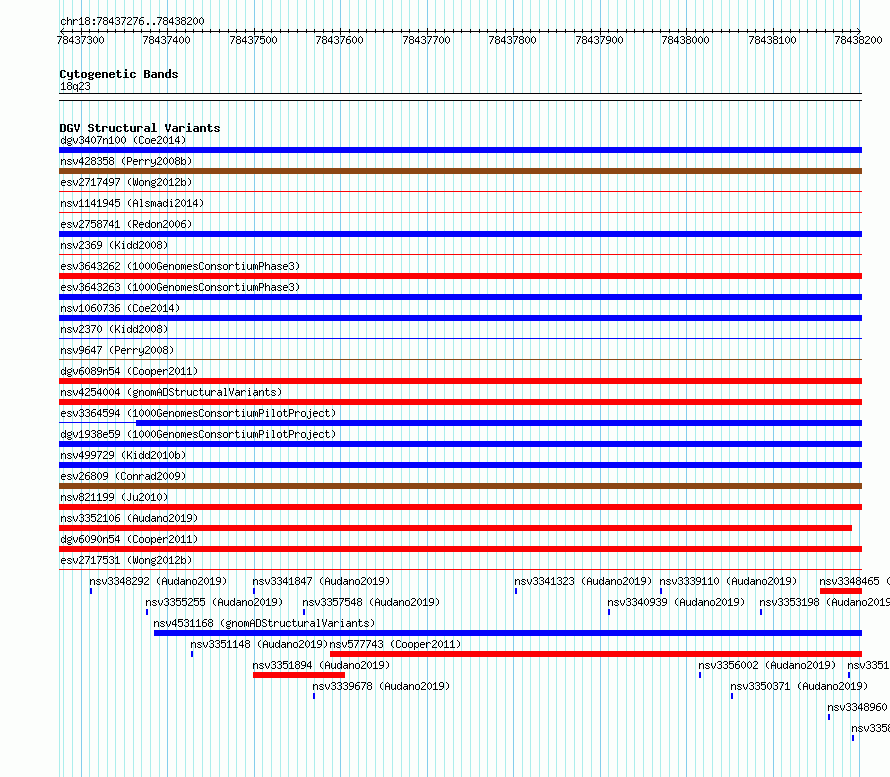Select the nsv3339678 (Audano2019) label
The height and width of the screenshot is (777, 890).
(x=381, y=686)
